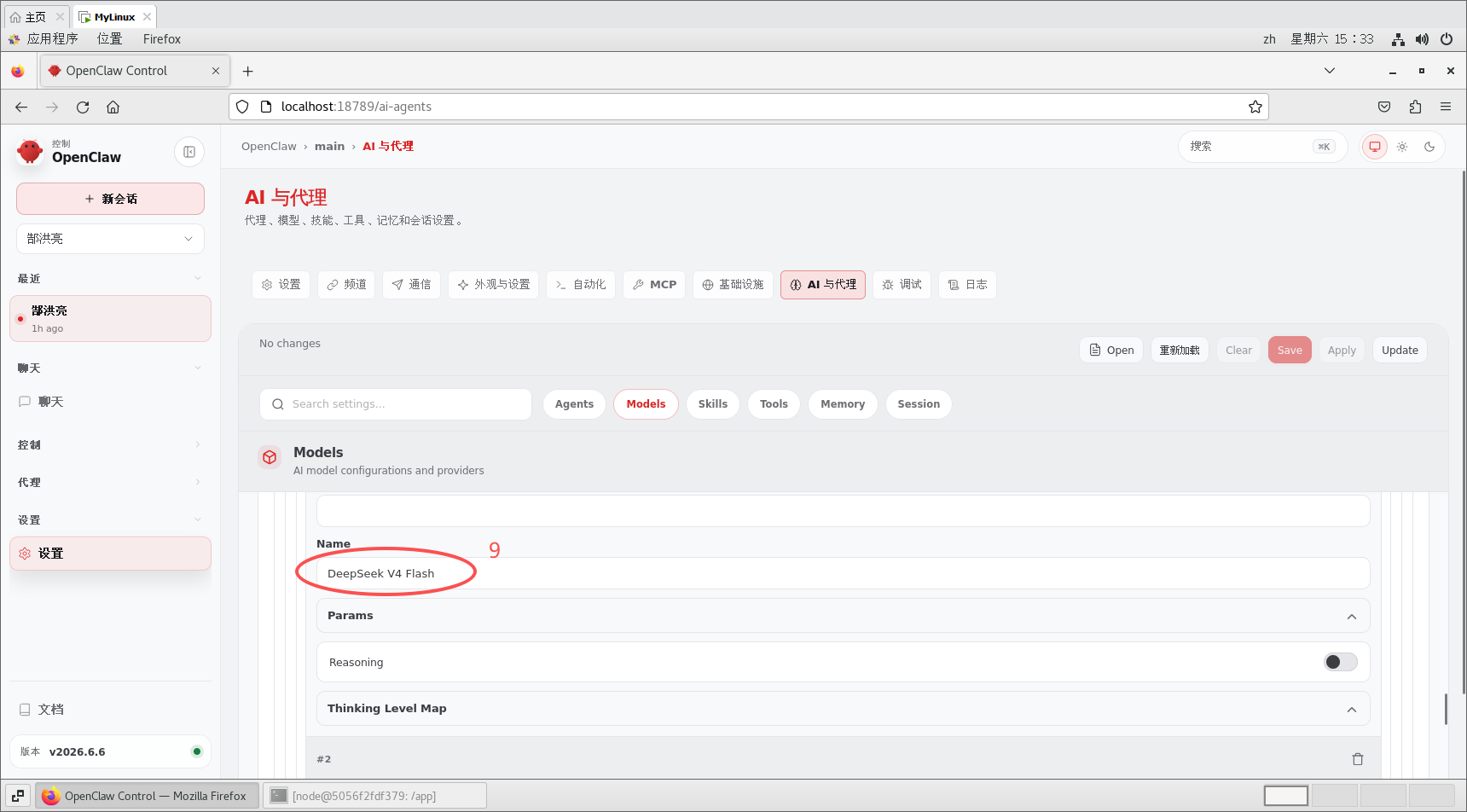
Task: Click the Firefox forward arrow
Action: click(52, 107)
